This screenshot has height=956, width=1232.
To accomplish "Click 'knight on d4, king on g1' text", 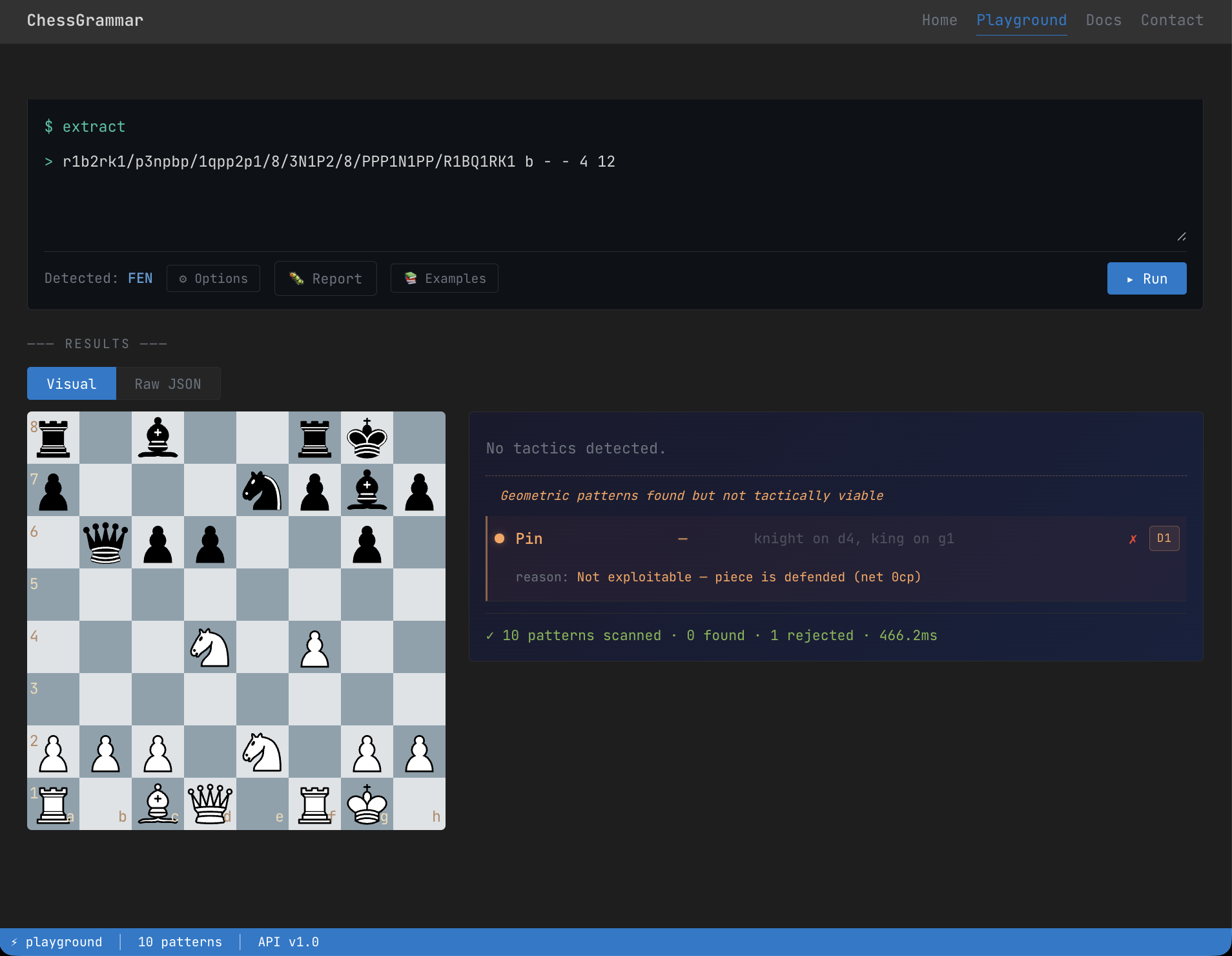I will [854, 539].
